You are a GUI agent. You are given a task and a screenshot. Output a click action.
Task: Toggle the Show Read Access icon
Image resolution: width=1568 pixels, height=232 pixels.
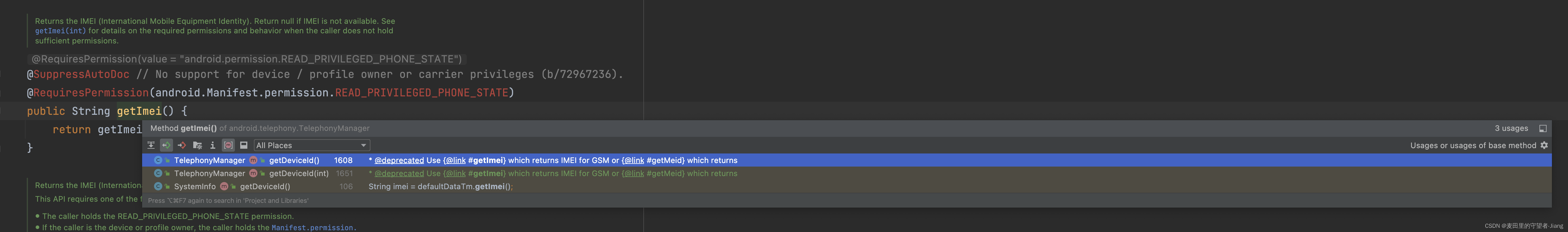166,145
